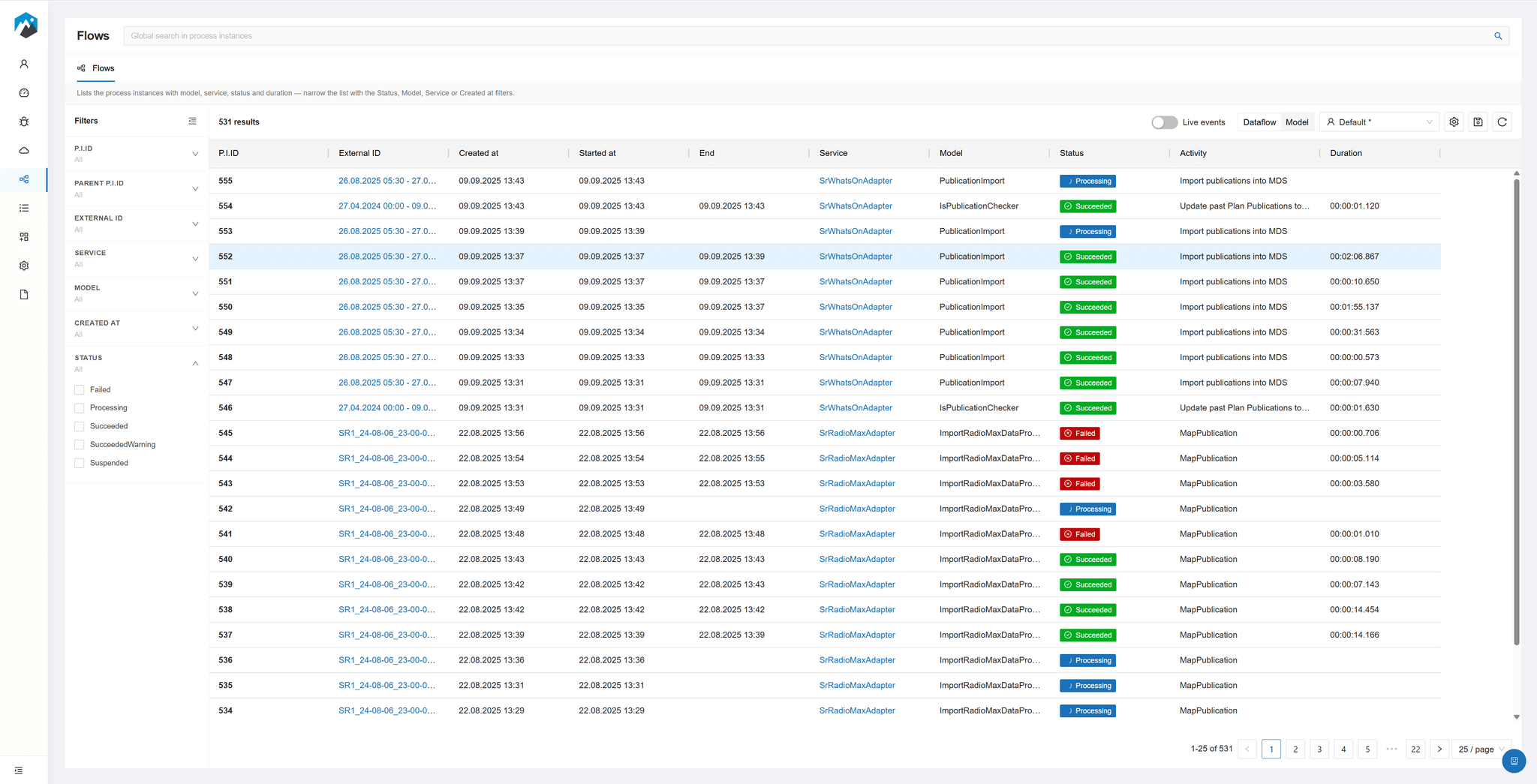
Task: Click the app logo in the sidebar
Action: (25, 25)
